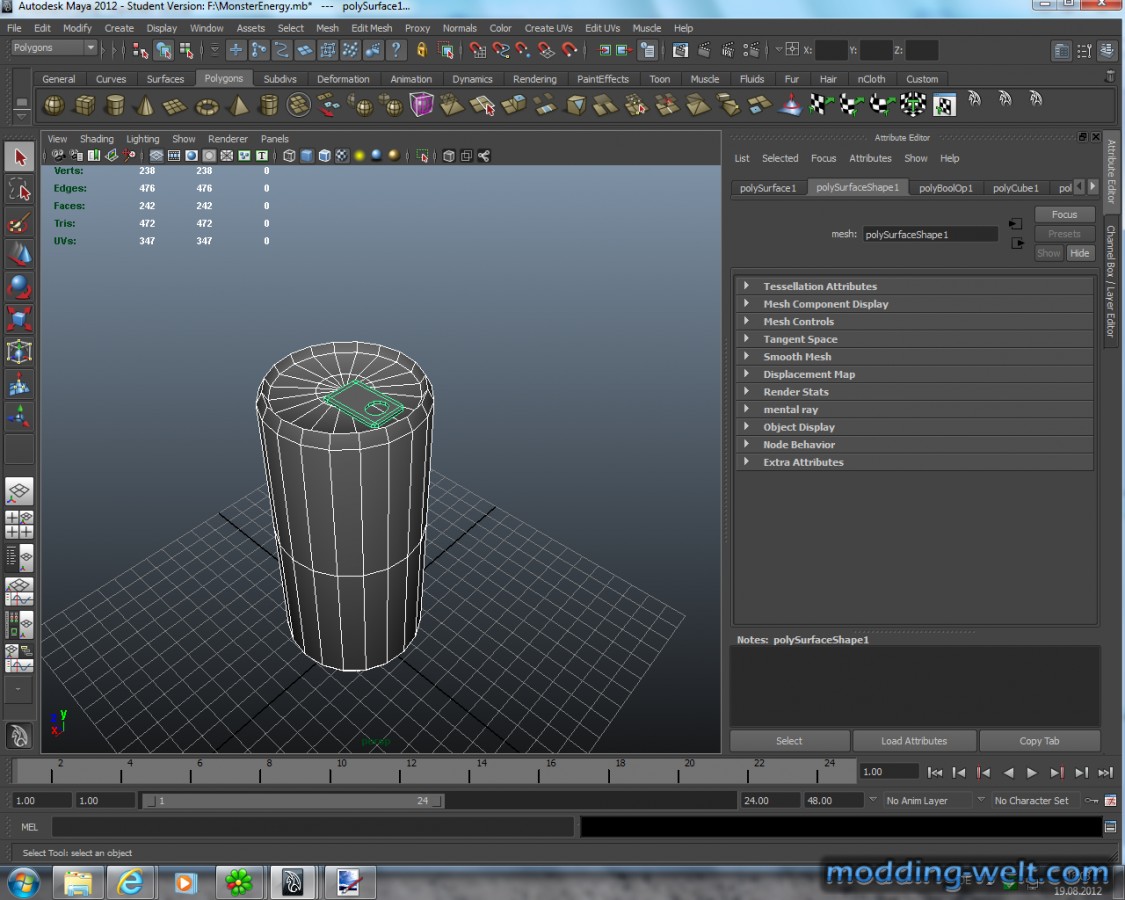Viewport: 1125px width, 900px height.
Task: Activate the Rotate tool in toolbox
Action: (19, 287)
